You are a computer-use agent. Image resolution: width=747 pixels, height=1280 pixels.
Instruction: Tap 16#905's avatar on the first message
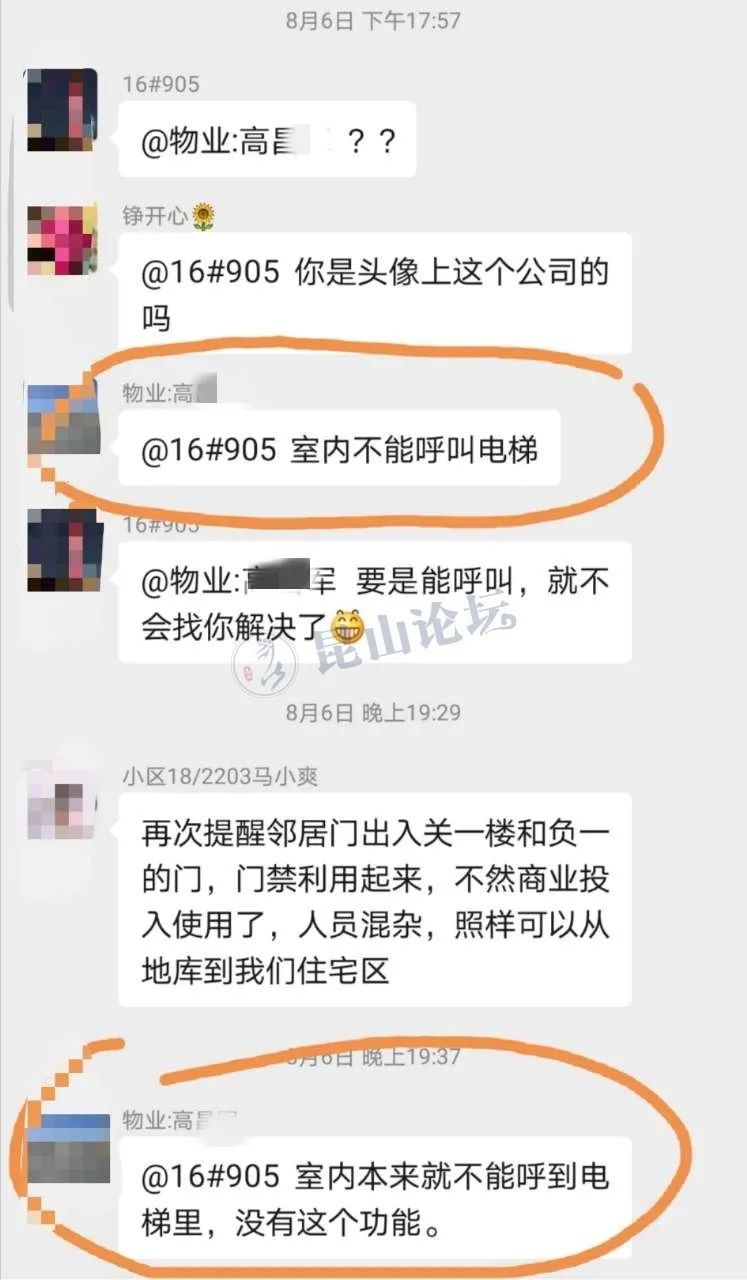pos(62,109)
